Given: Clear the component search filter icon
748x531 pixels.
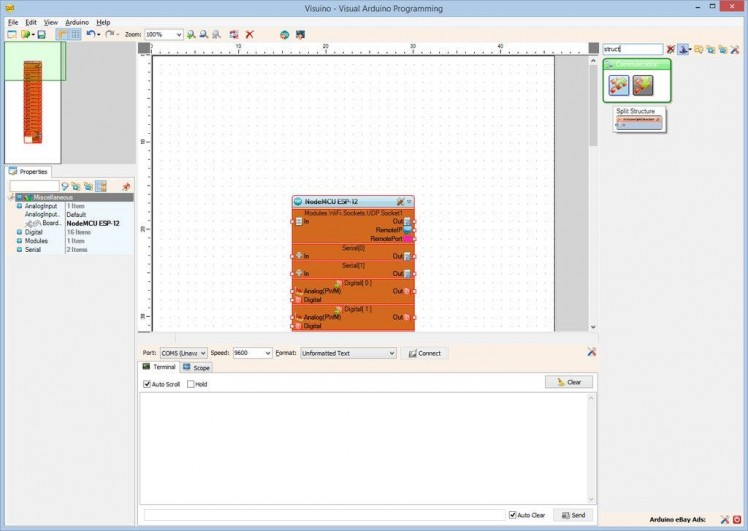Looking at the screenshot, I should [x=672, y=49].
